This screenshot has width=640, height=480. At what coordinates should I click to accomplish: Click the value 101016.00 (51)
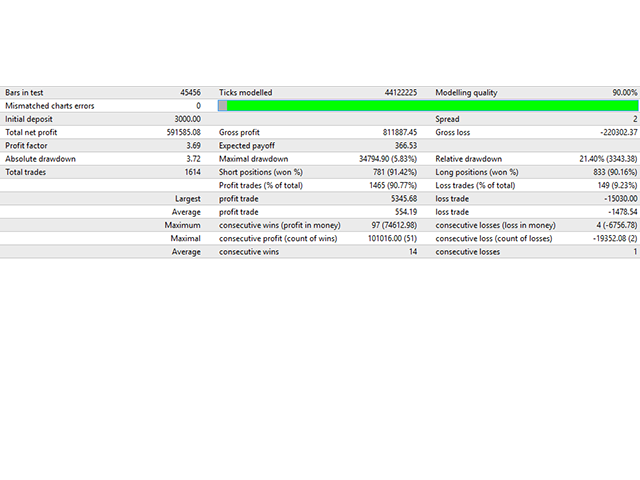(392, 238)
